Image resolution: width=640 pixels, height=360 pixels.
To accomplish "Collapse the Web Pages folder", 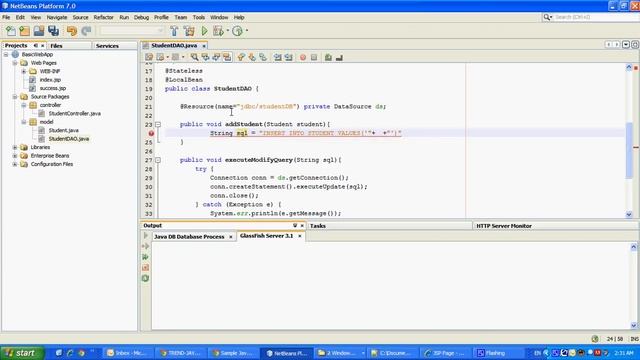I will click(x=15, y=63).
